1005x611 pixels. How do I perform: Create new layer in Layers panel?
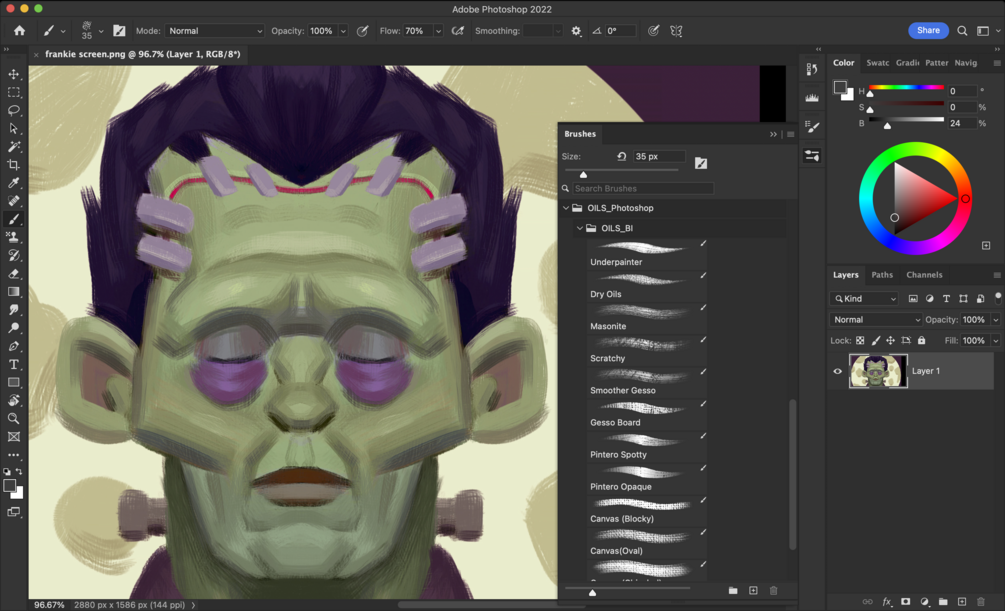click(x=962, y=601)
